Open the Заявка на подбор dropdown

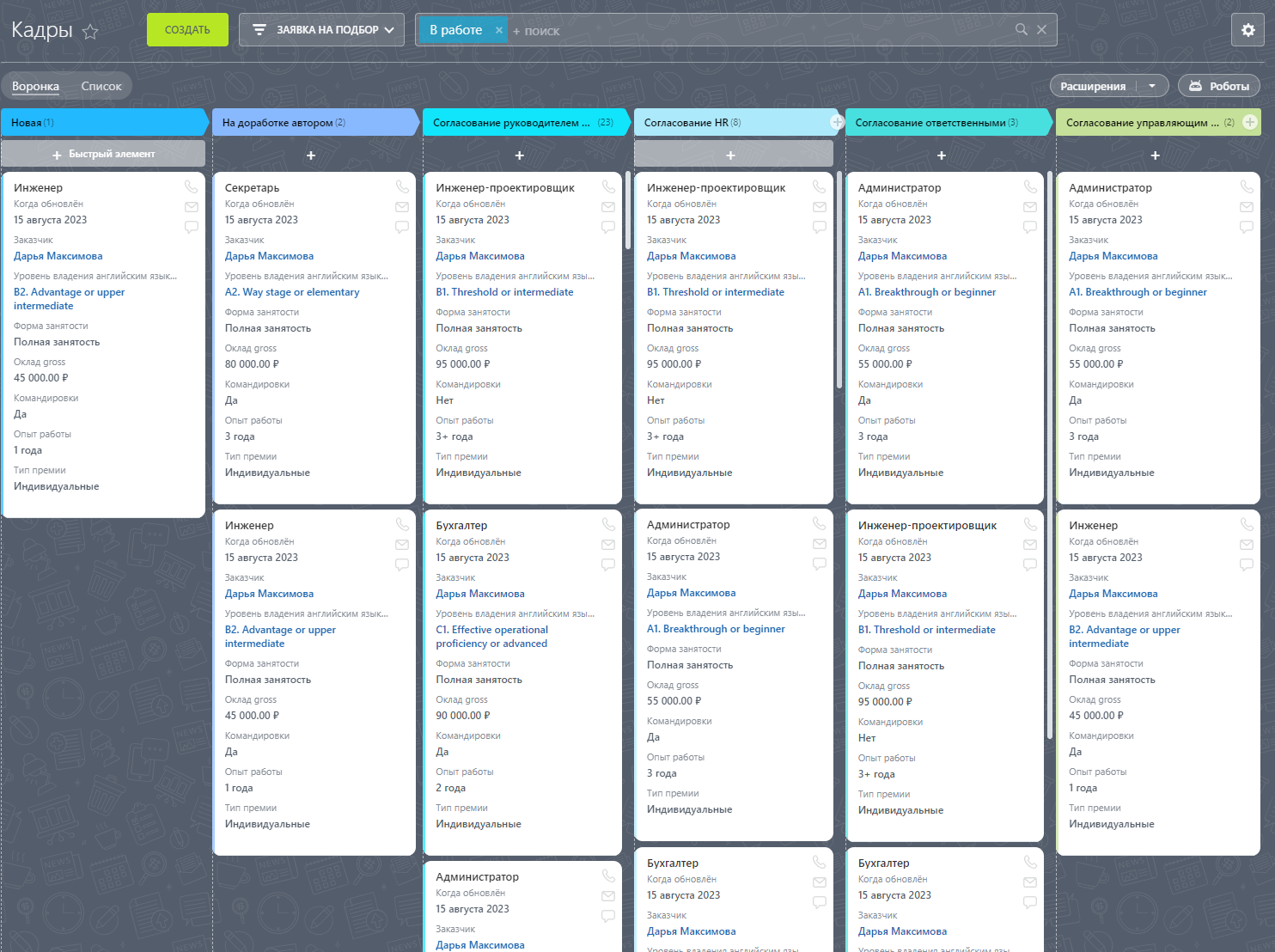pyautogui.click(x=321, y=30)
